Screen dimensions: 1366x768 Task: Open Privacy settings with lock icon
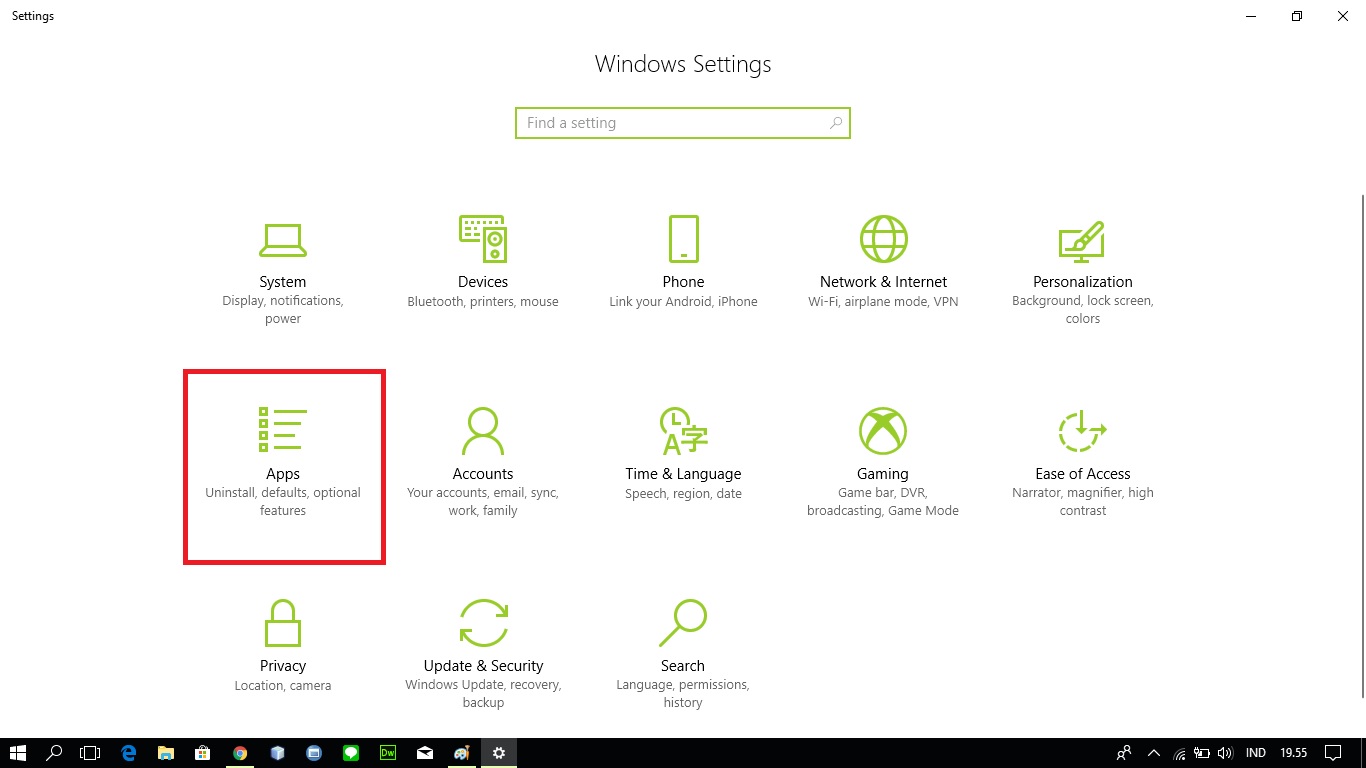point(283,643)
